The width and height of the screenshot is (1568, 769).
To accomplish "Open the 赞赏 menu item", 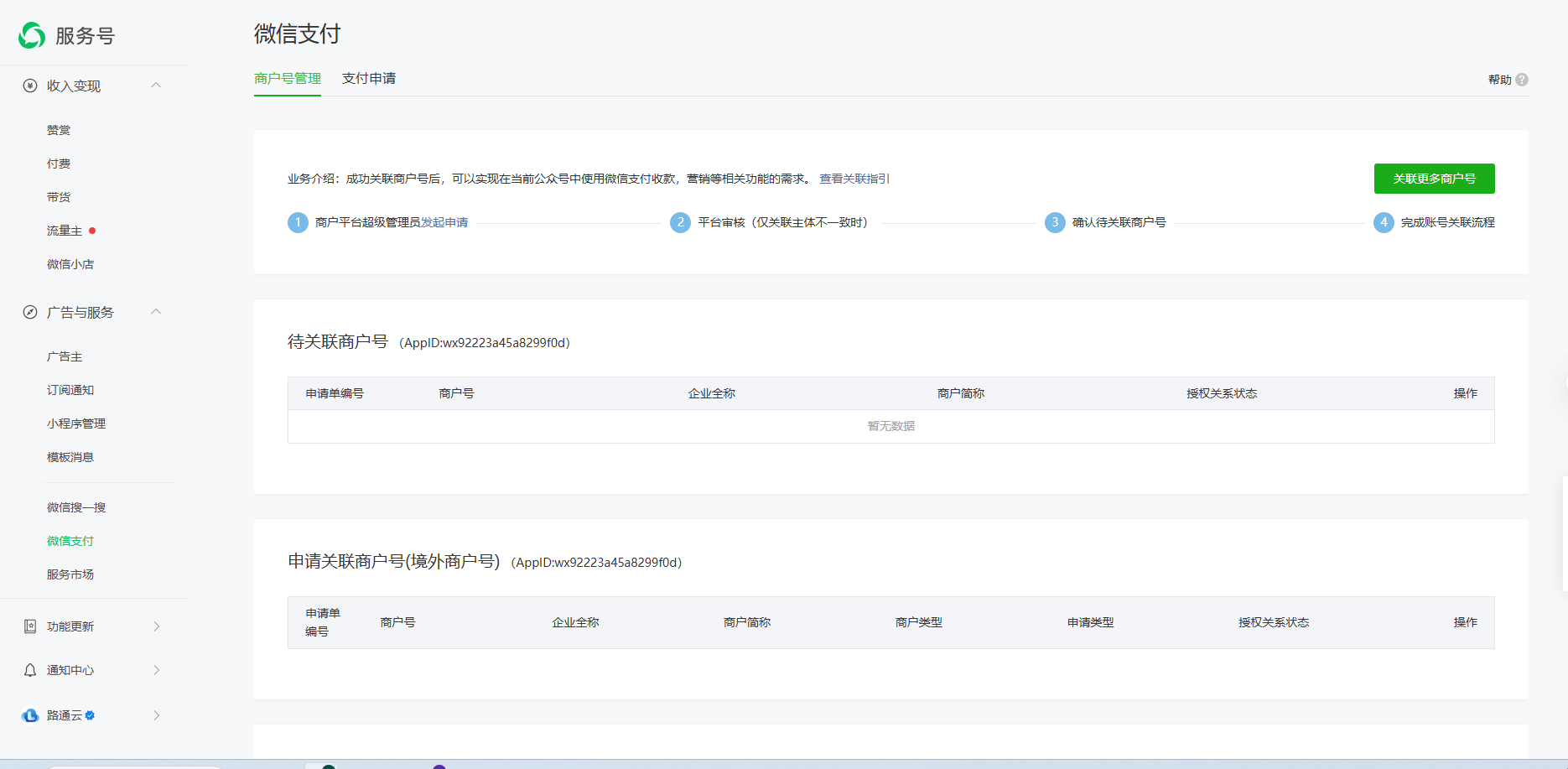I will [x=59, y=130].
